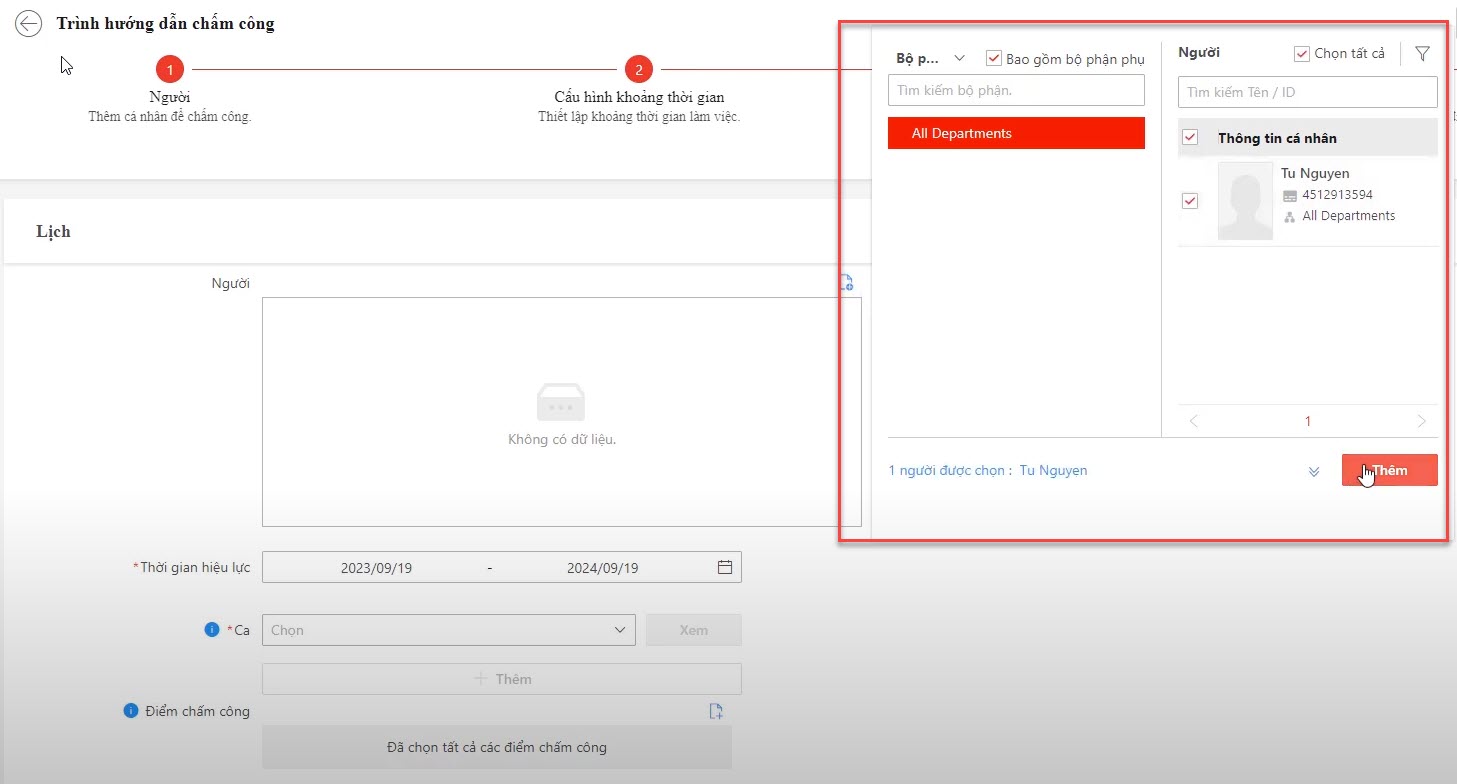This screenshot has width=1457, height=784.
Task: Click the Tìm kiếm Tên / ID field
Action: (1307, 92)
